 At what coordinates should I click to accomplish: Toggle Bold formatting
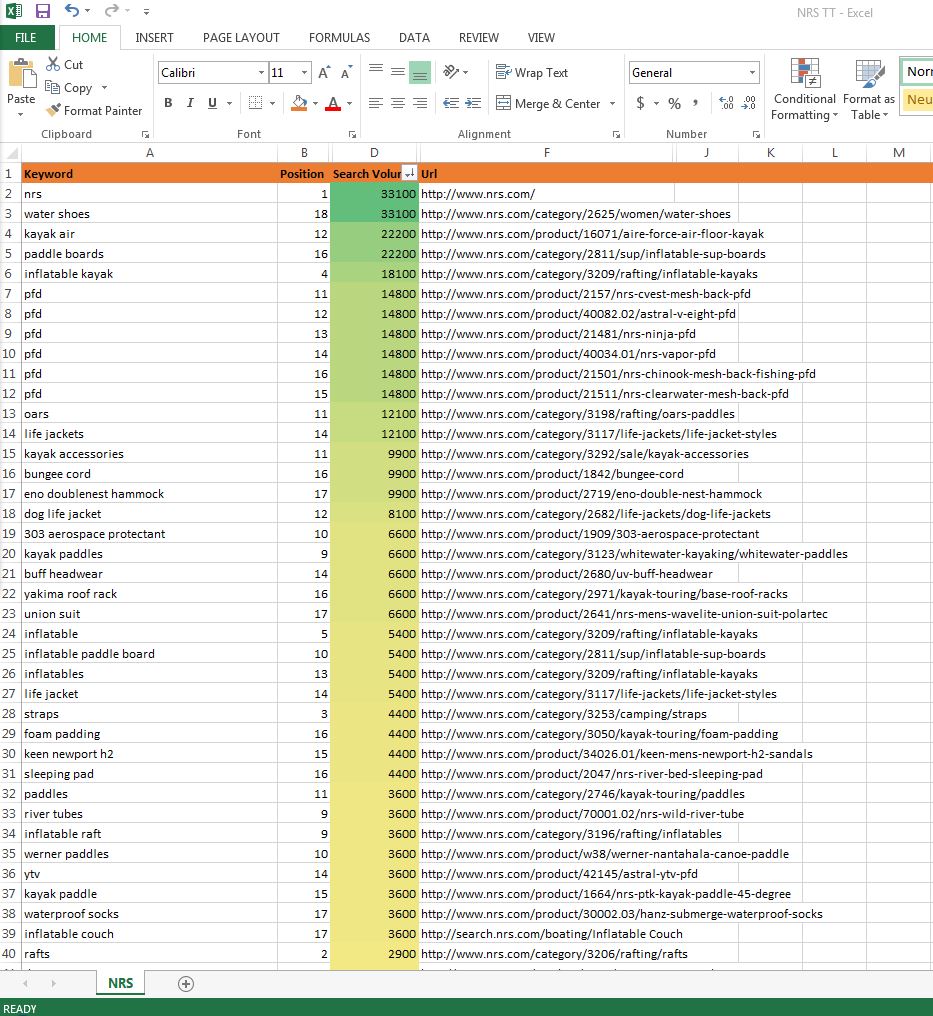(x=168, y=104)
